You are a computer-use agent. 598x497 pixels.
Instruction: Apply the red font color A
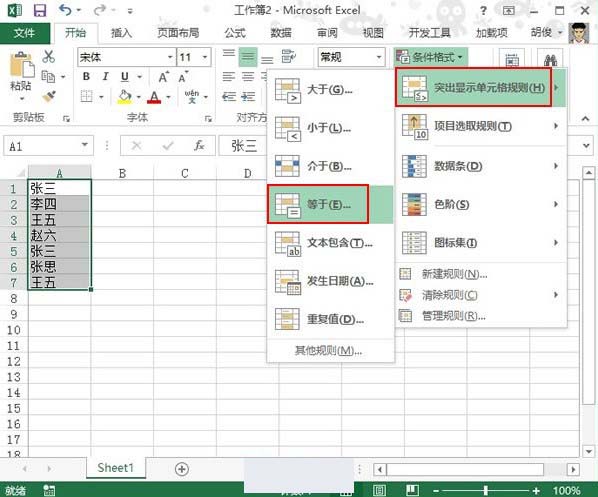(154, 97)
